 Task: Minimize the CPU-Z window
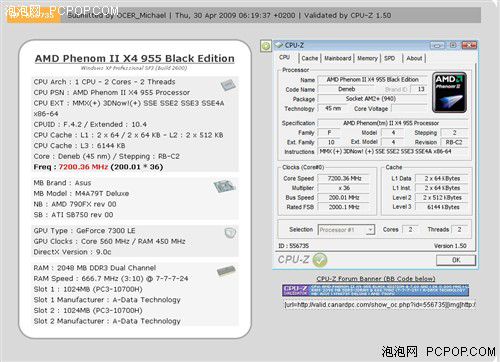pyautogui.click(x=437, y=45)
